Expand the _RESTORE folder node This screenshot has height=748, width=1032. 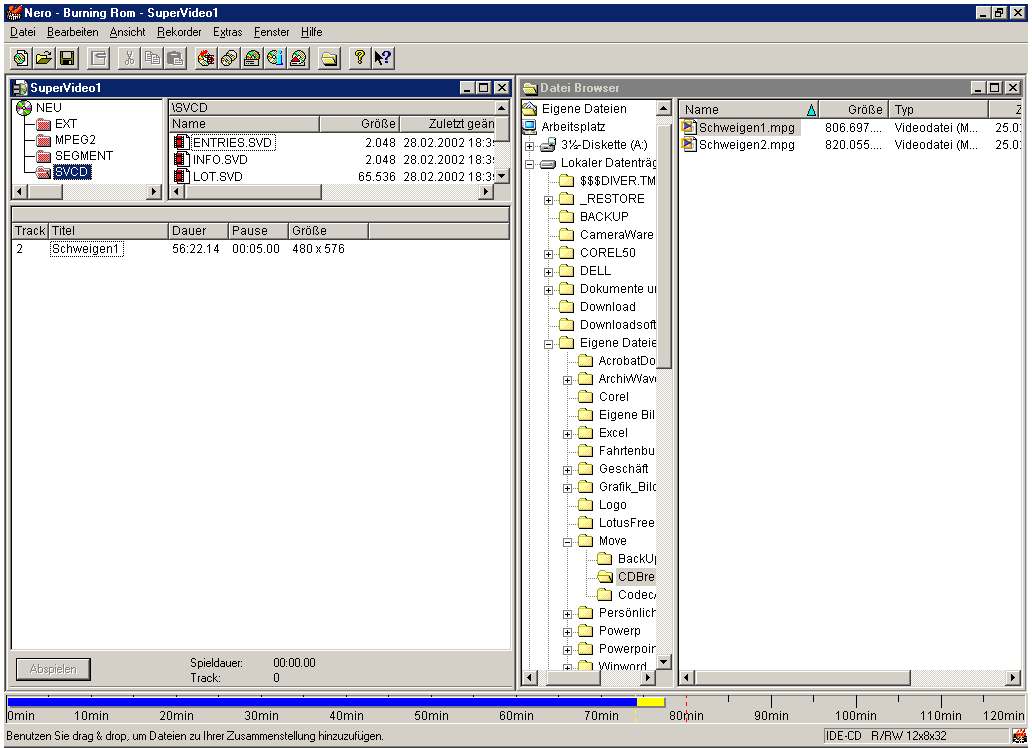pos(549,200)
